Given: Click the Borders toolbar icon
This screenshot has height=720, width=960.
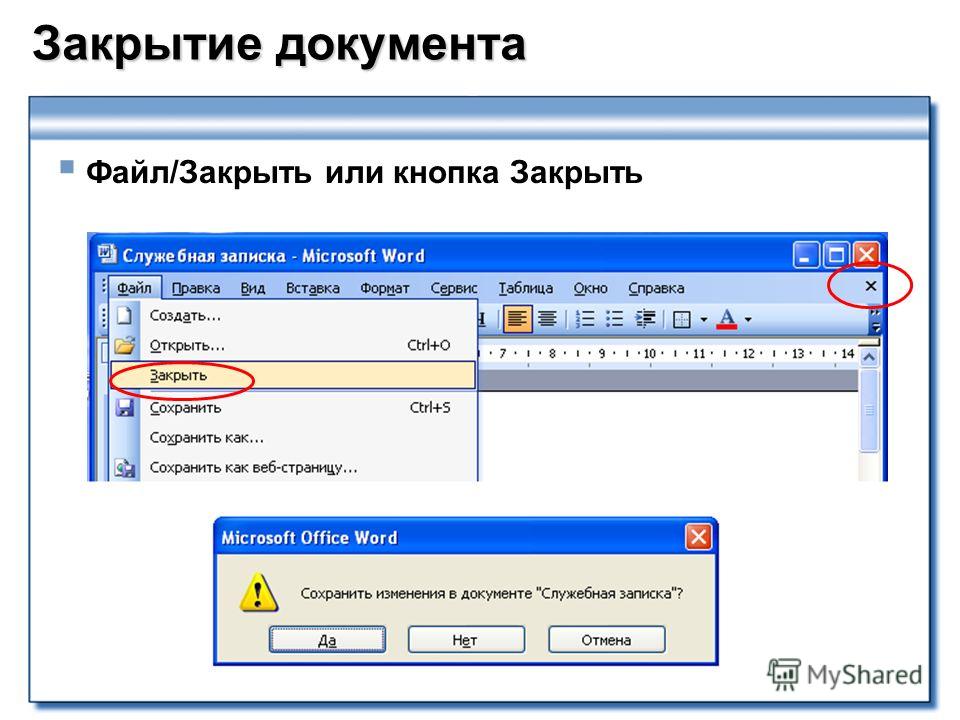Looking at the screenshot, I should pyautogui.click(x=681, y=320).
